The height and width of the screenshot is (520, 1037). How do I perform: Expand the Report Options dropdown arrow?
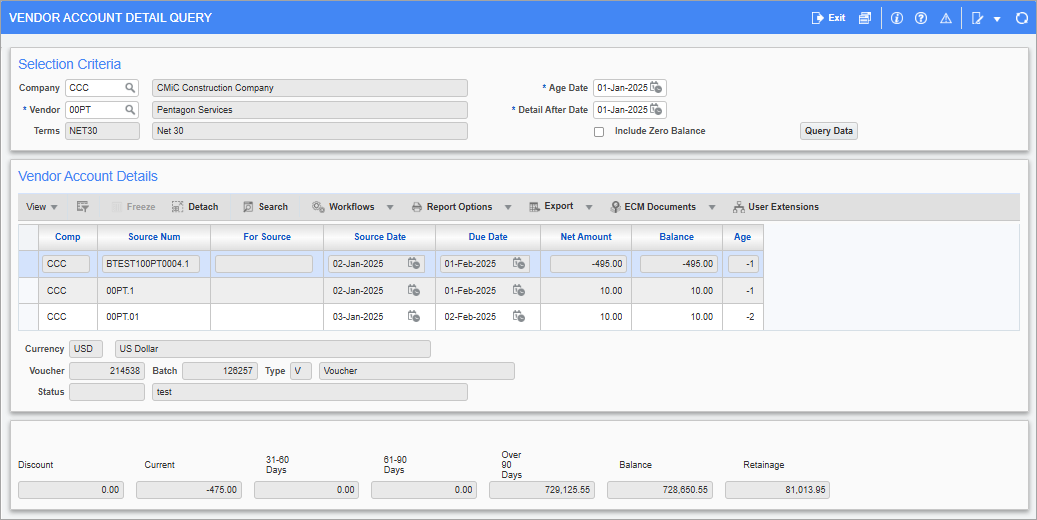click(x=508, y=208)
